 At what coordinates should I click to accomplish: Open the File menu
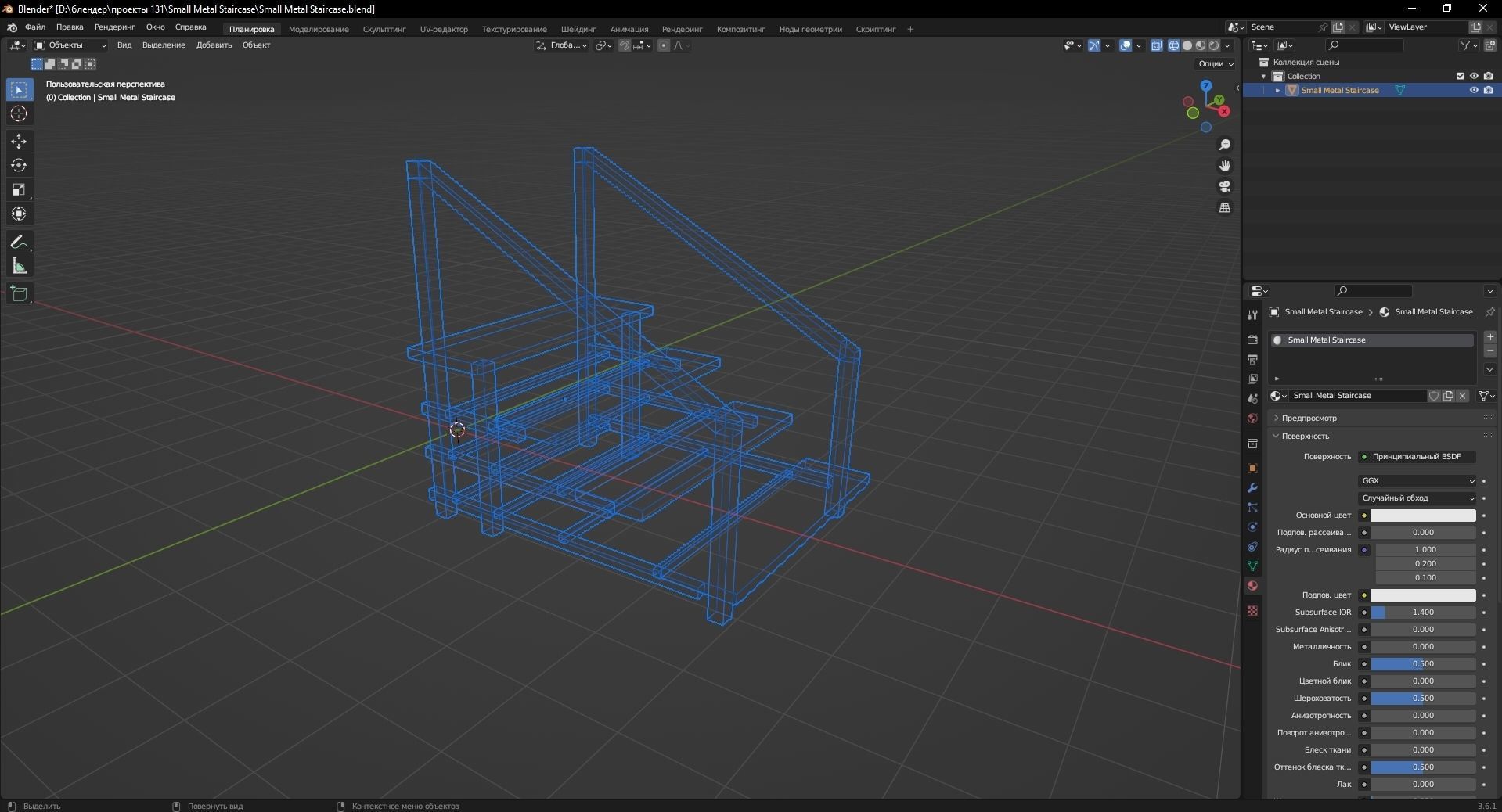pyautogui.click(x=35, y=27)
